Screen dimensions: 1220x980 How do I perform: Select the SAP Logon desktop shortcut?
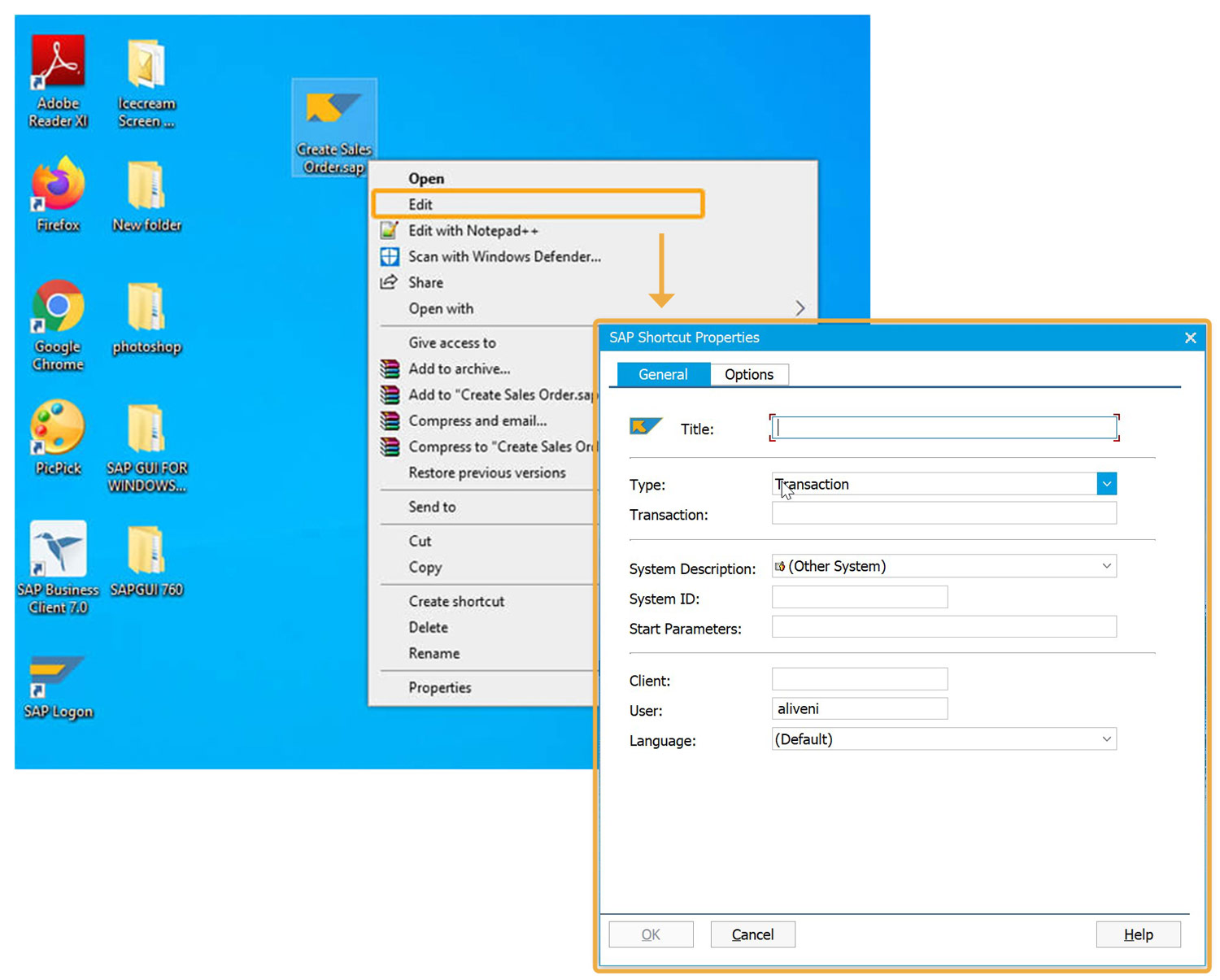[x=58, y=674]
